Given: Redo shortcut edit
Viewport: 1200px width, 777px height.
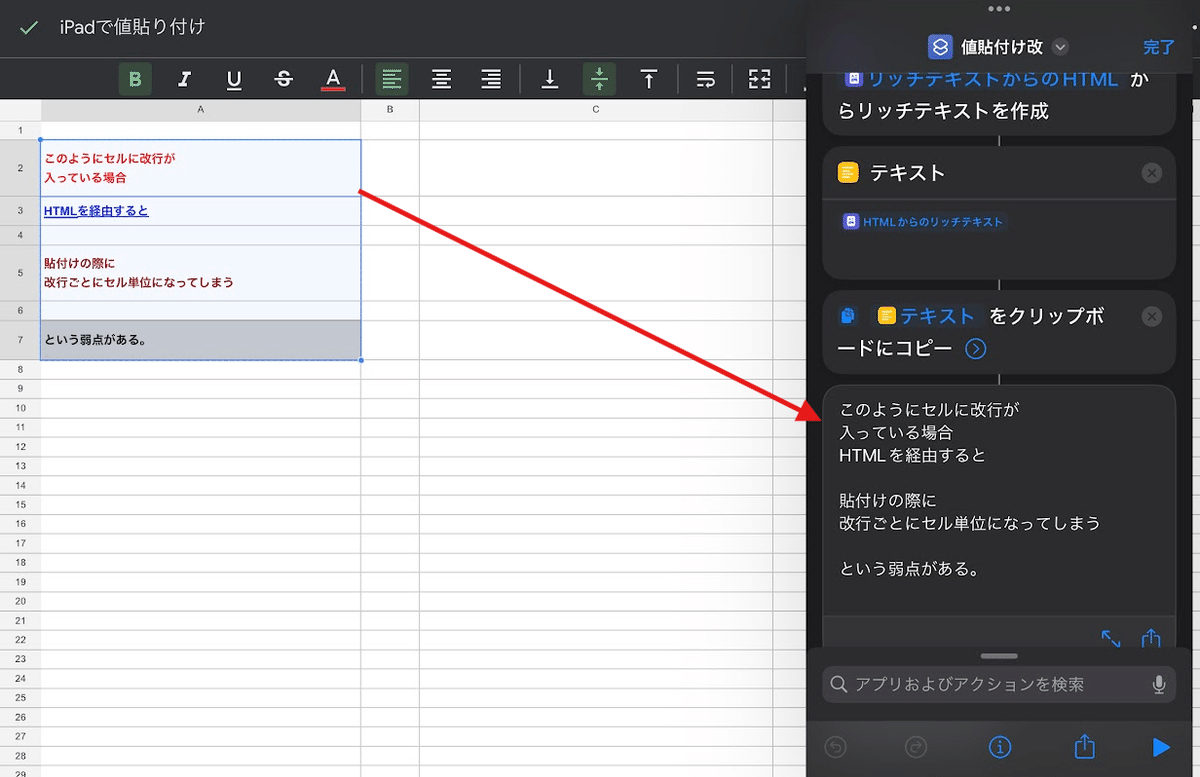Looking at the screenshot, I should pos(916,747).
